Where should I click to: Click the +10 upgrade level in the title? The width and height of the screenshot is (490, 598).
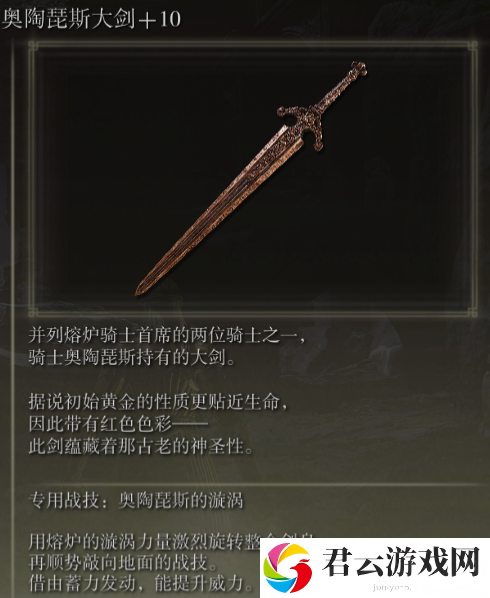coord(160,19)
